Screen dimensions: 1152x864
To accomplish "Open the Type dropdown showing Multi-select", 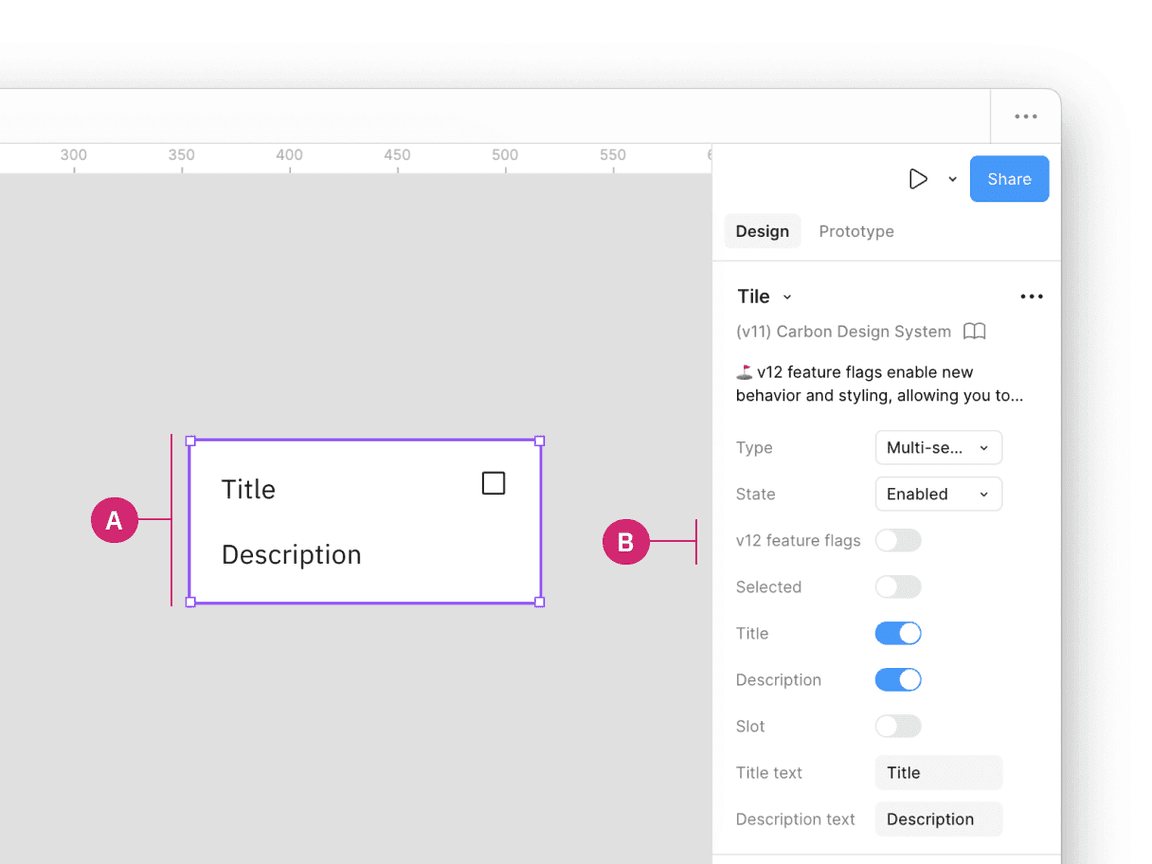I will click(938, 447).
